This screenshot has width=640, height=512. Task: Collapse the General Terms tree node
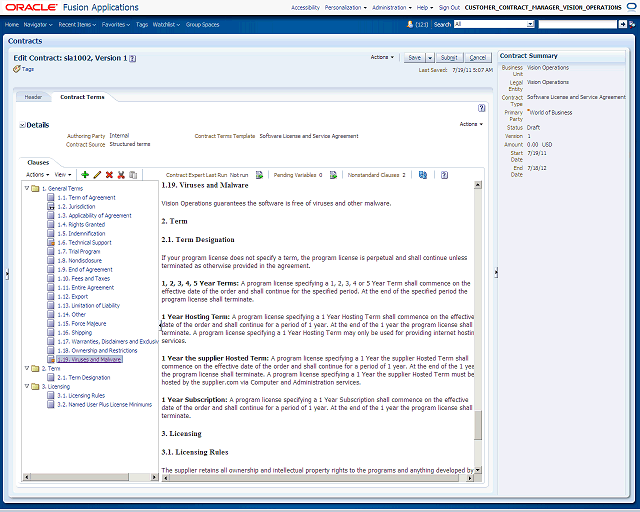tap(27, 188)
